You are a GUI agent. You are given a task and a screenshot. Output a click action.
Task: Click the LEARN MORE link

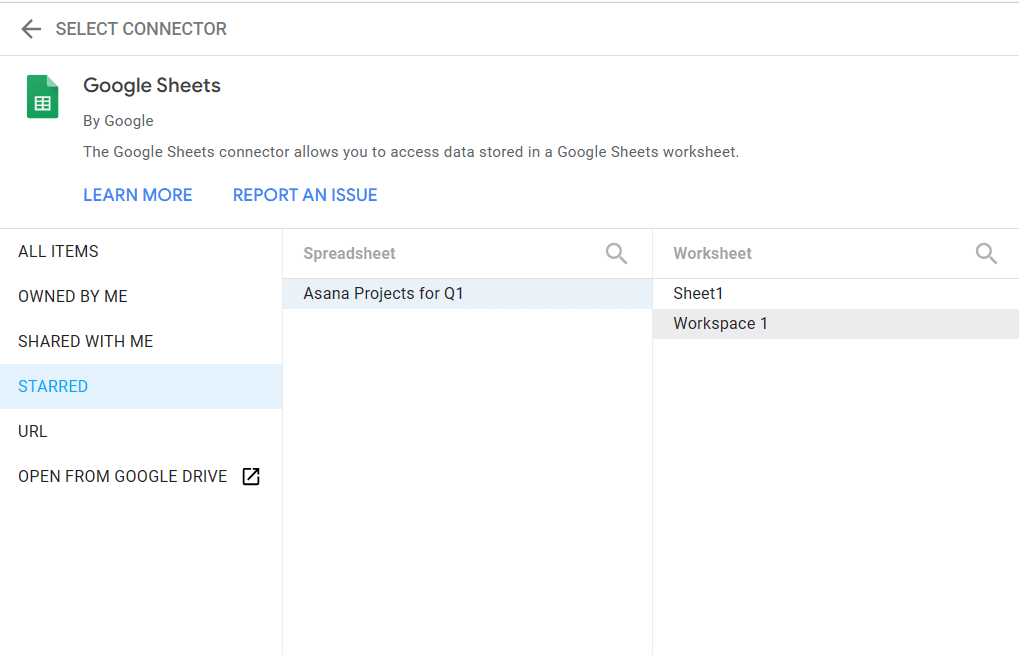(x=137, y=194)
